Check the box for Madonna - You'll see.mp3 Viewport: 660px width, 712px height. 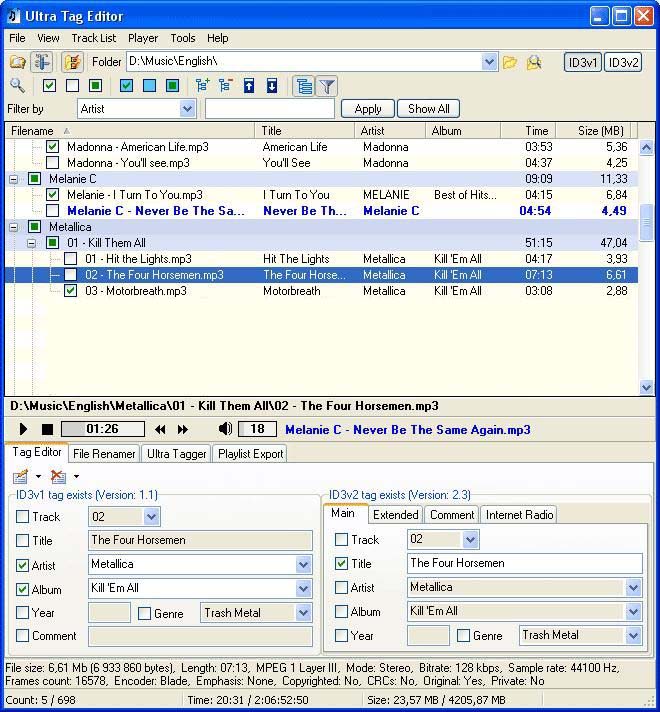pos(53,163)
